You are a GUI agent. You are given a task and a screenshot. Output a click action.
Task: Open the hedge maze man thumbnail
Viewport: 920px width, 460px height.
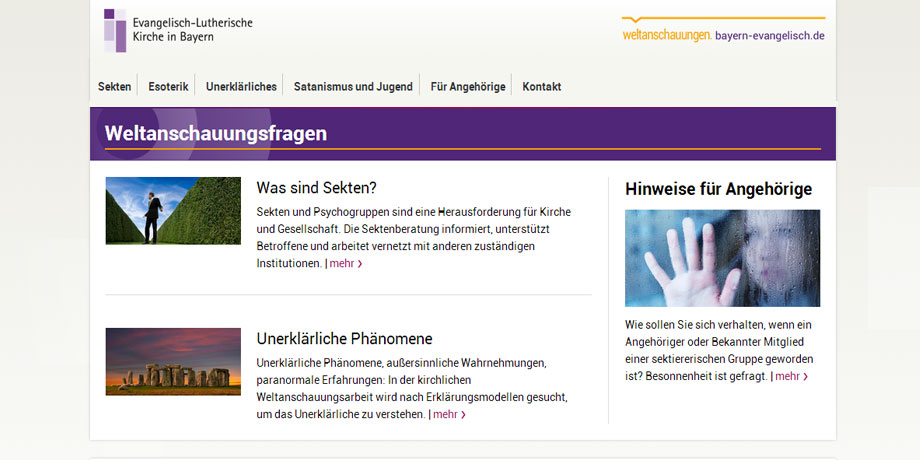[x=173, y=211]
